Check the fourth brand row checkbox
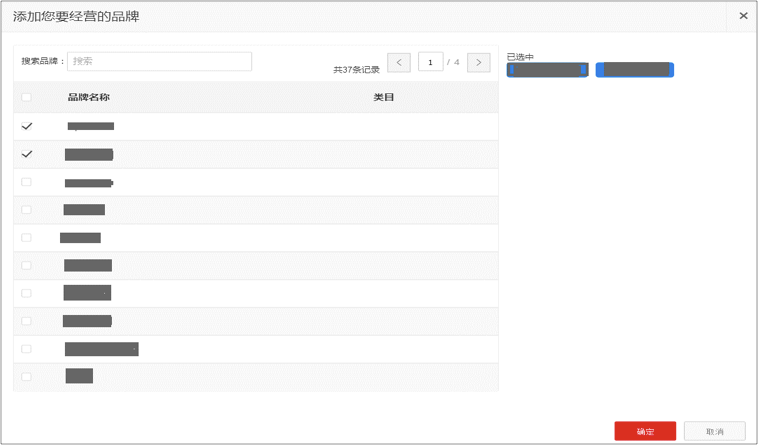758x445 pixels. click(27, 210)
